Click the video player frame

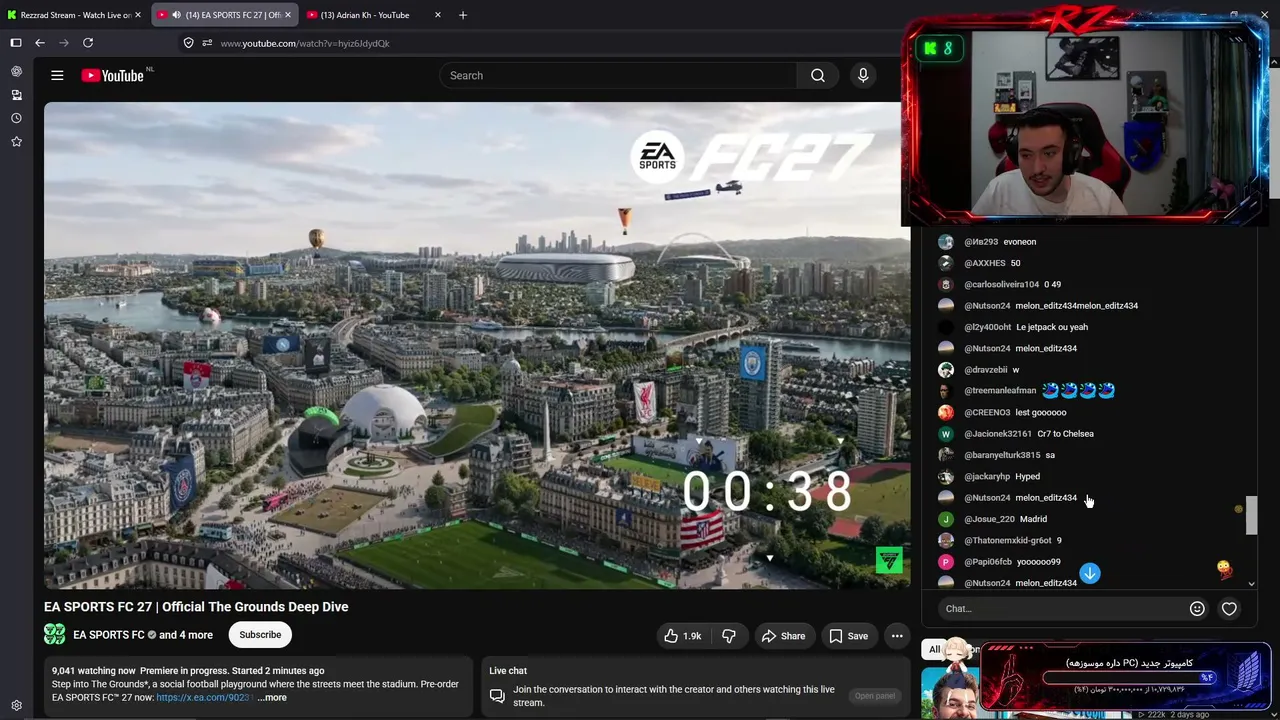(x=477, y=346)
